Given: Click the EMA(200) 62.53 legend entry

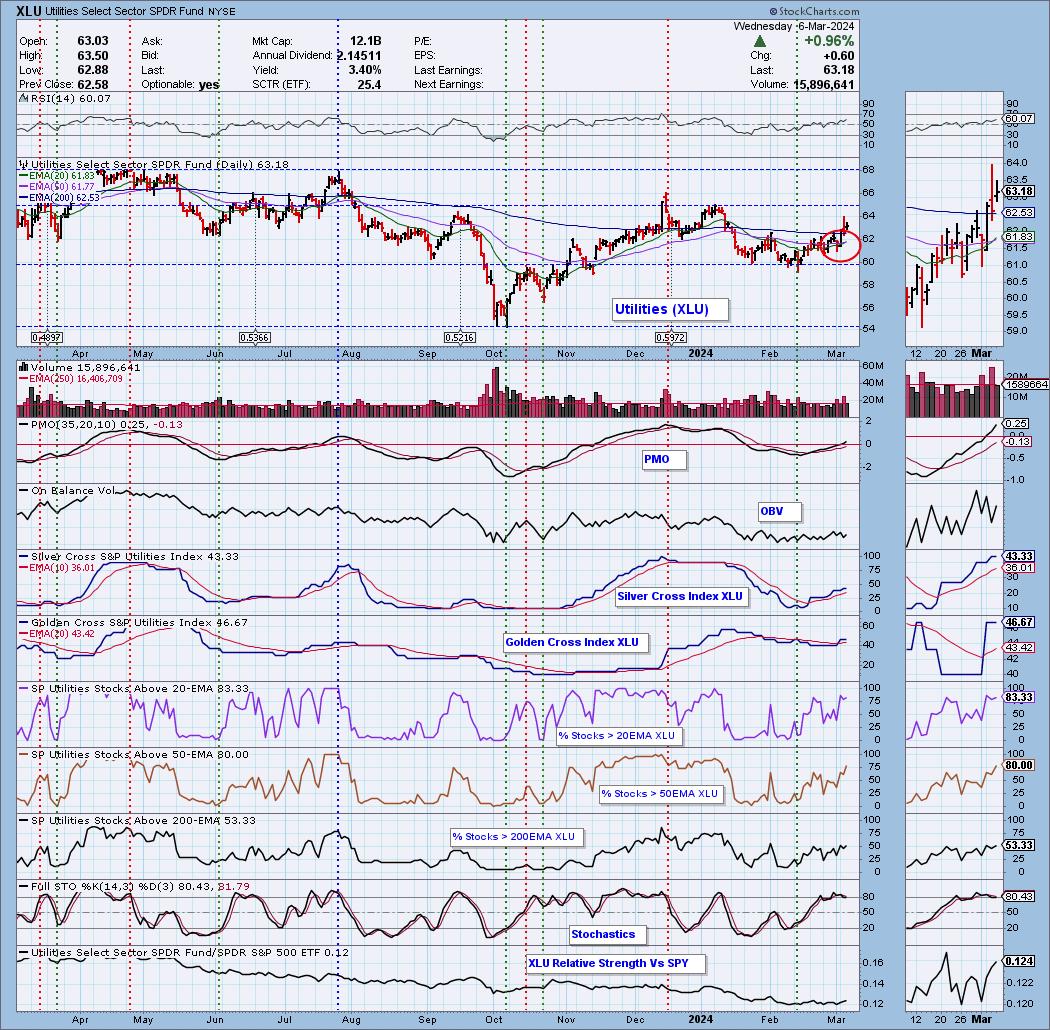Looking at the screenshot, I should click(59, 198).
